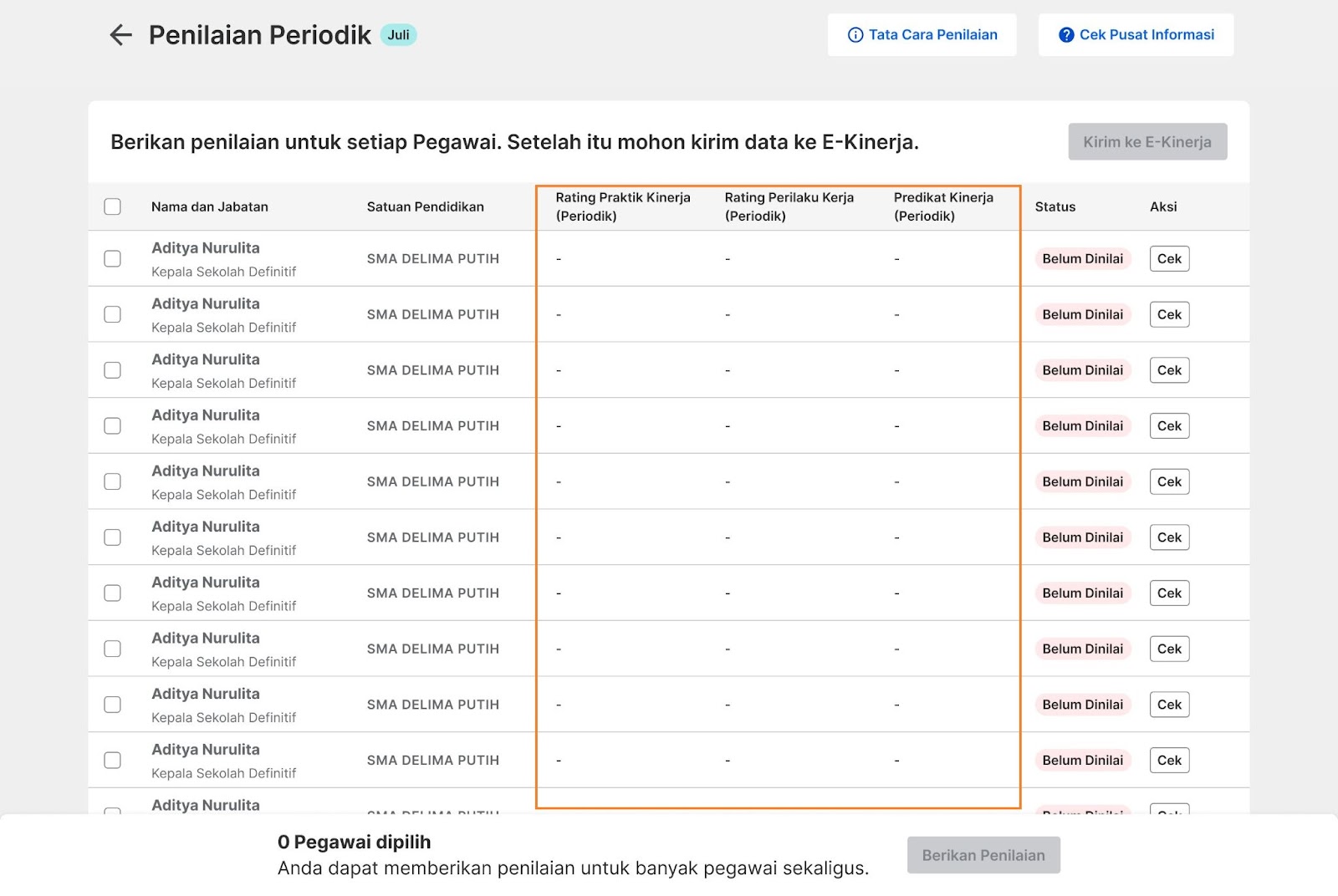Tick the checkbox of the second employee row
Viewport: 1338px width, 896px height.
click(112, 314)
